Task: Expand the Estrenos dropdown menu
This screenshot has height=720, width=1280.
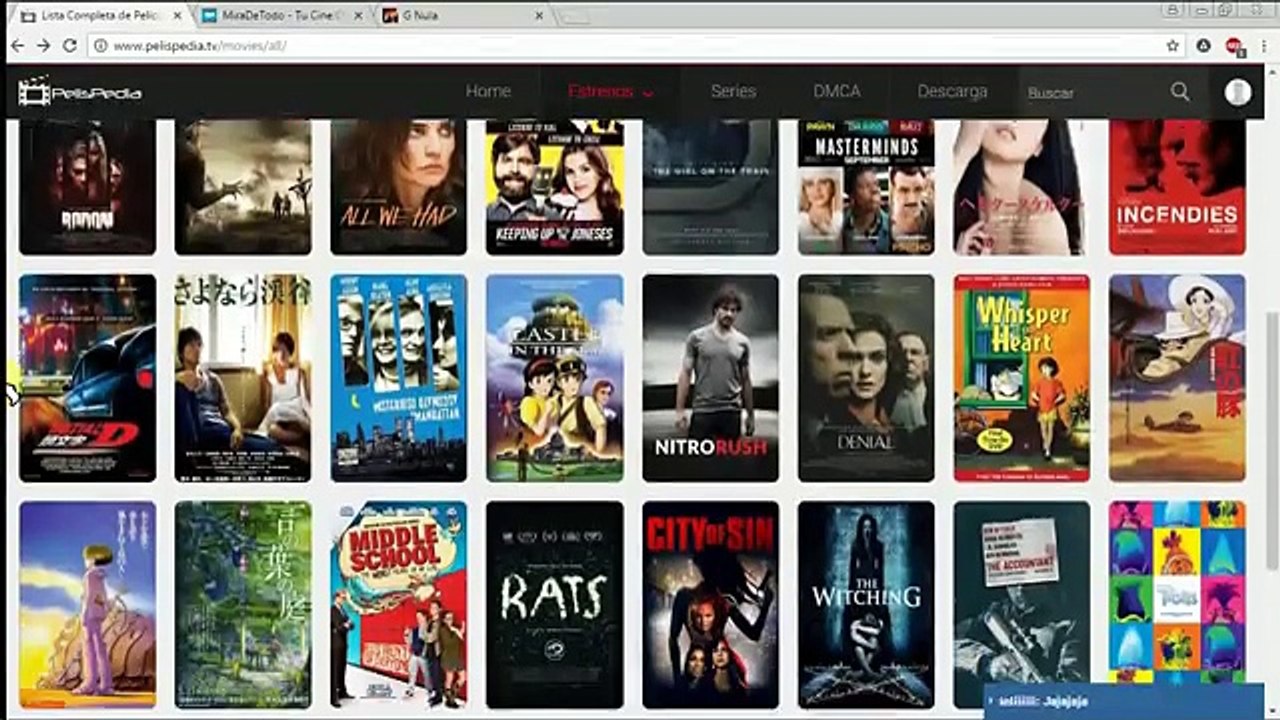Action: [611, 91]
